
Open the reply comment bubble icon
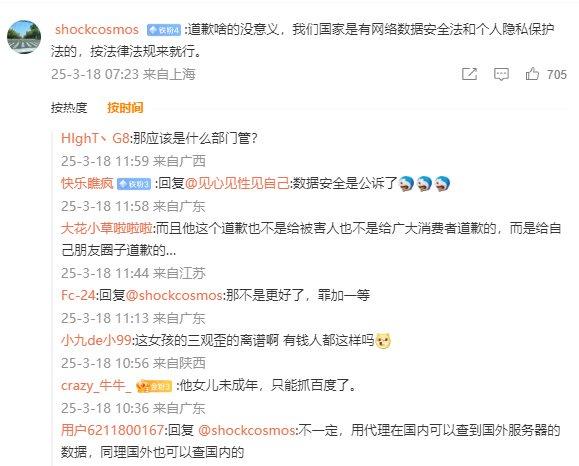click(x=501, y=74)
